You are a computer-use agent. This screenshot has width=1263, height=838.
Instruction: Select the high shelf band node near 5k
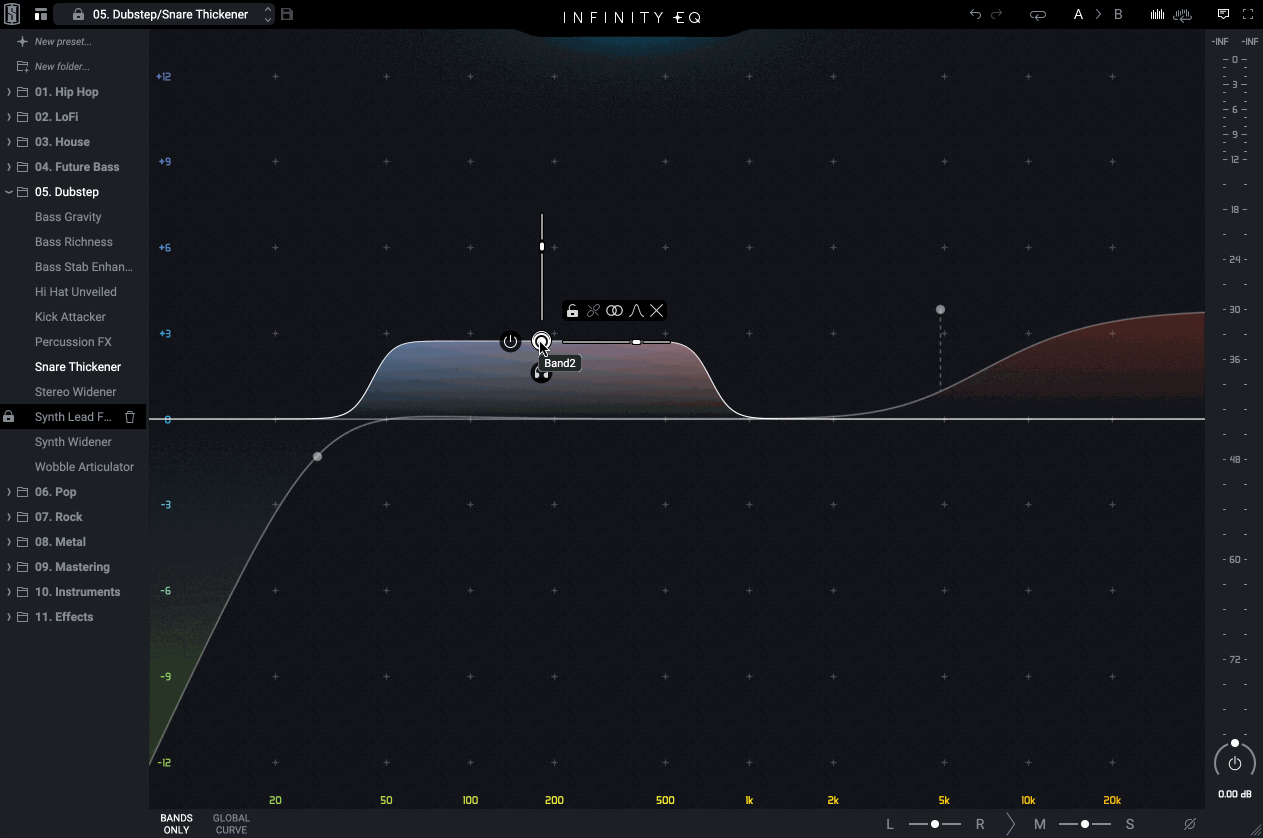pyautogui.click(x=940, y=310)
